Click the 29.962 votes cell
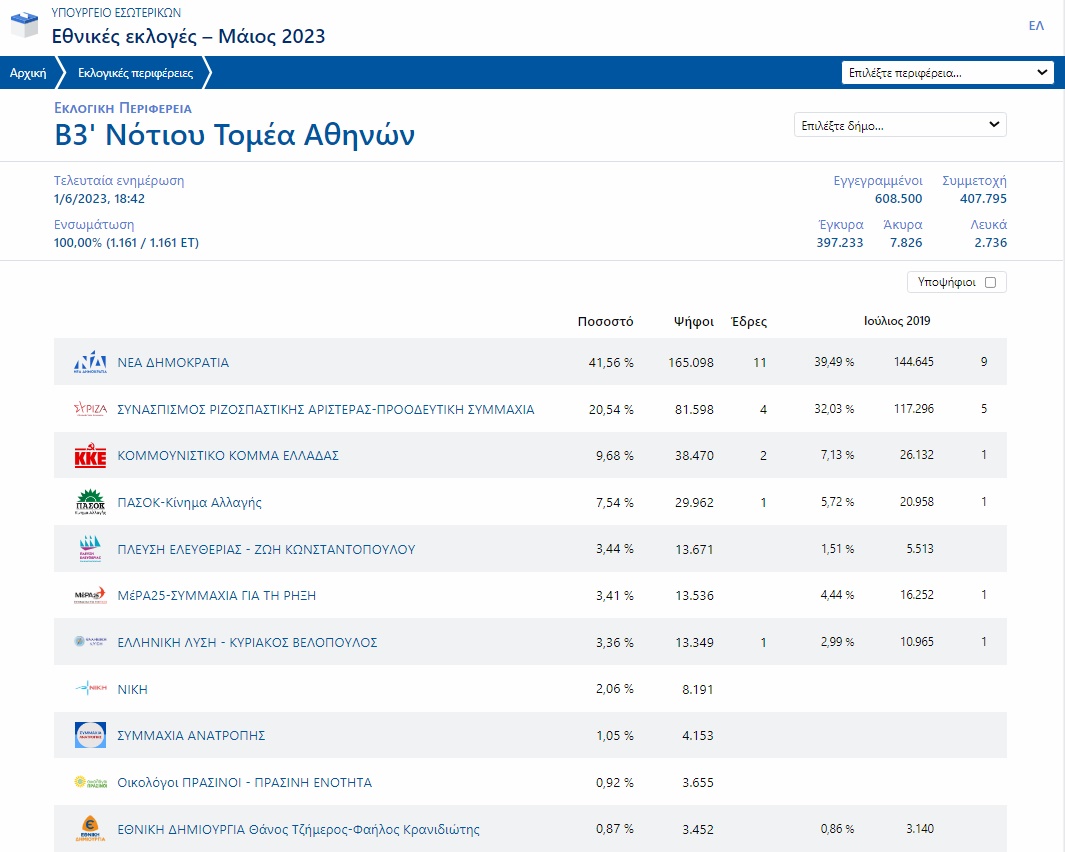This screenshot has height=852, width=1065. coord(694,503)
